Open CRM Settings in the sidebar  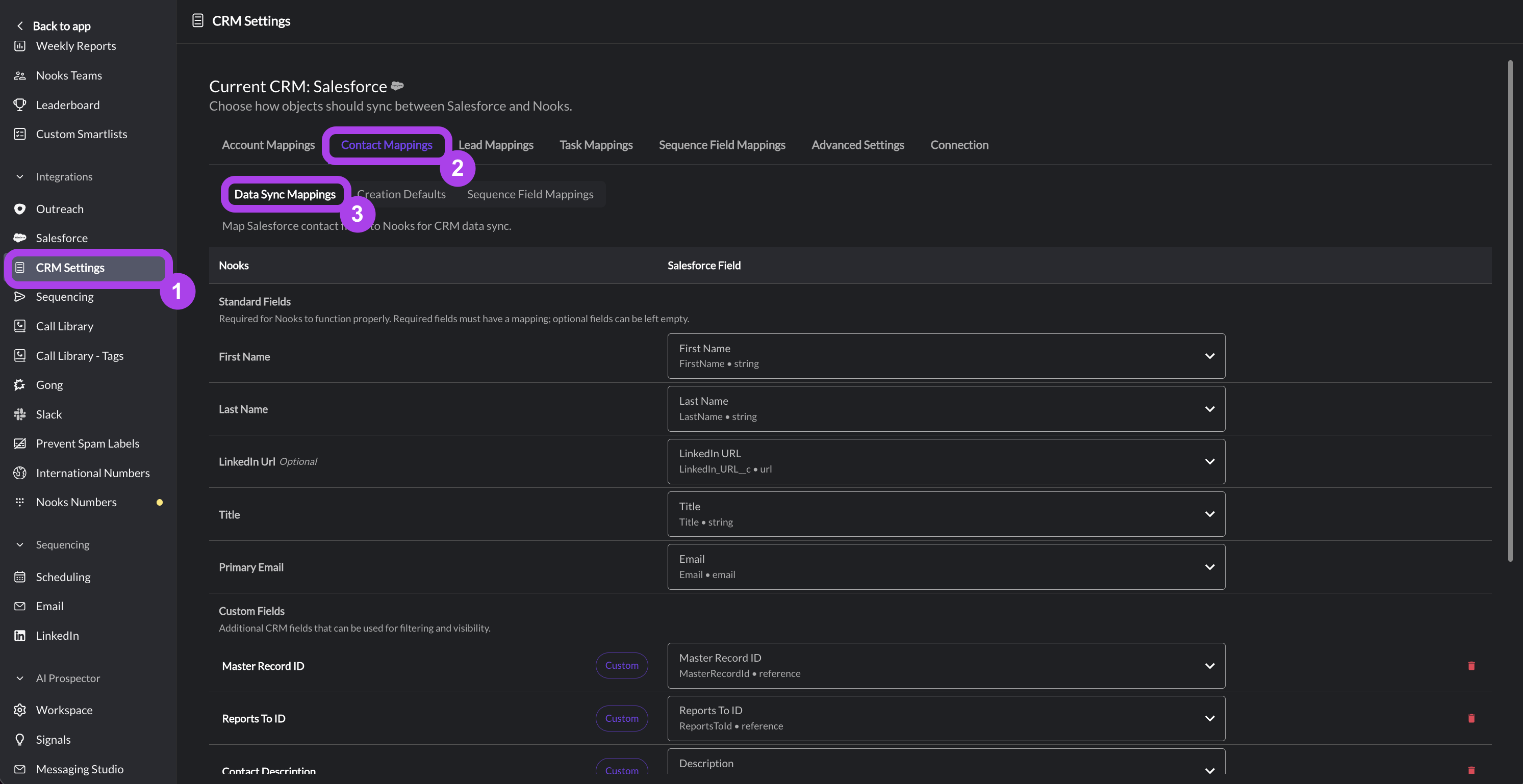[88, 268]
